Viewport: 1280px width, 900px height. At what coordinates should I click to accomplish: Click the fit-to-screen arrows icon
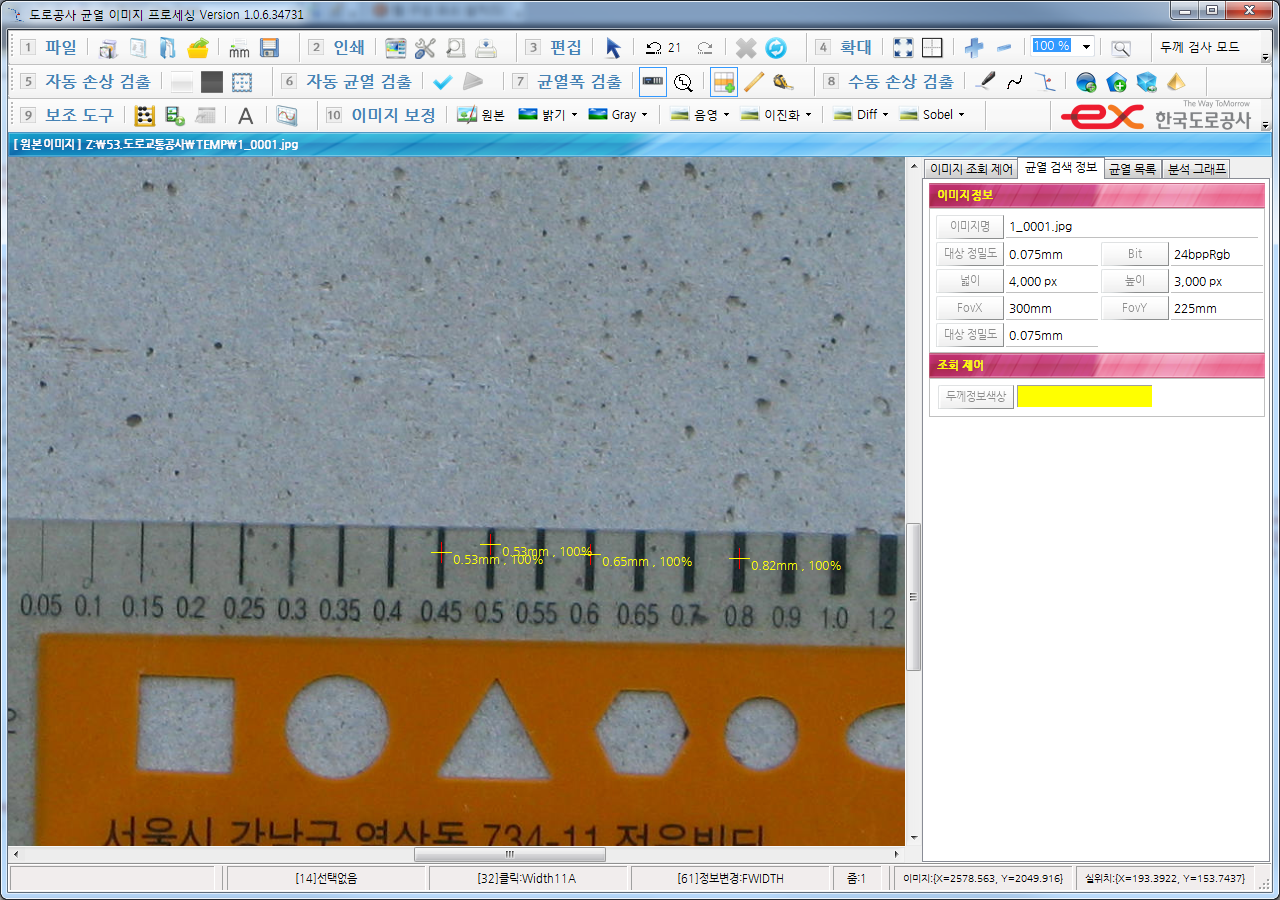[903, 48]
